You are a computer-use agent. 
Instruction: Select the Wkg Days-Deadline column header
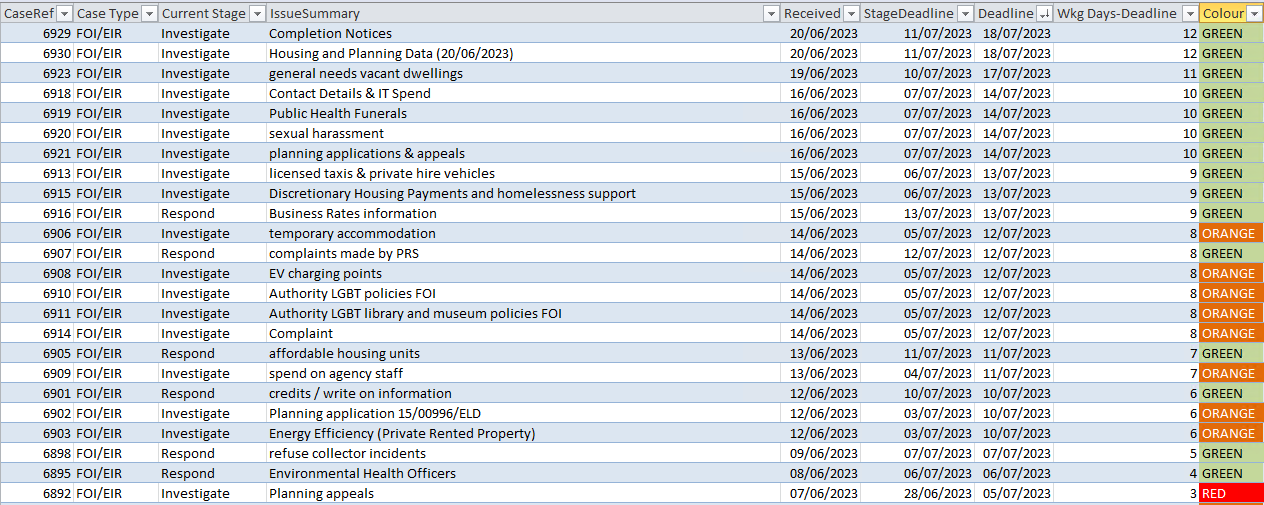(x=1127, y=13)
